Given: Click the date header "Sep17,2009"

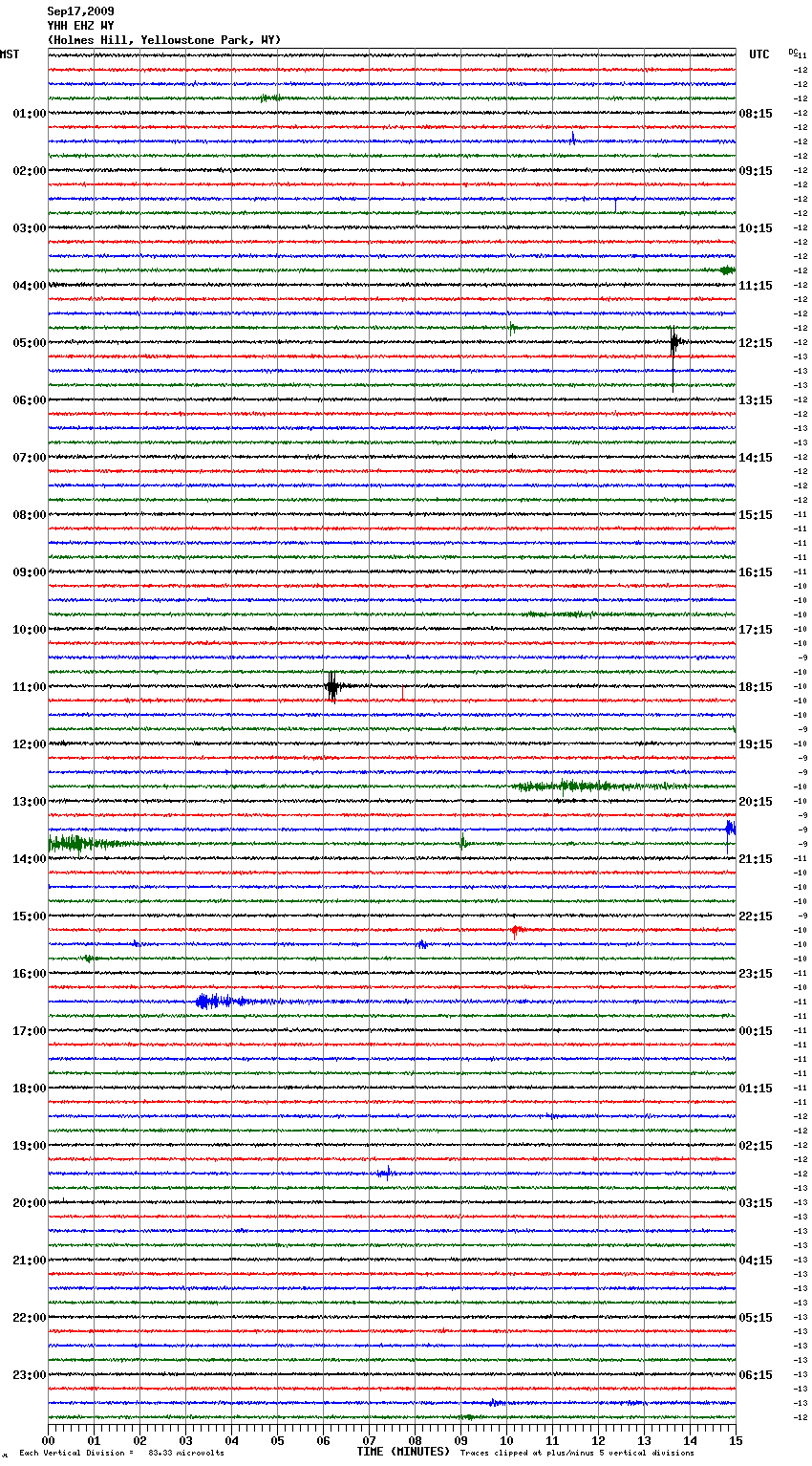Looking at the screenshot, I should pos(80,11).
